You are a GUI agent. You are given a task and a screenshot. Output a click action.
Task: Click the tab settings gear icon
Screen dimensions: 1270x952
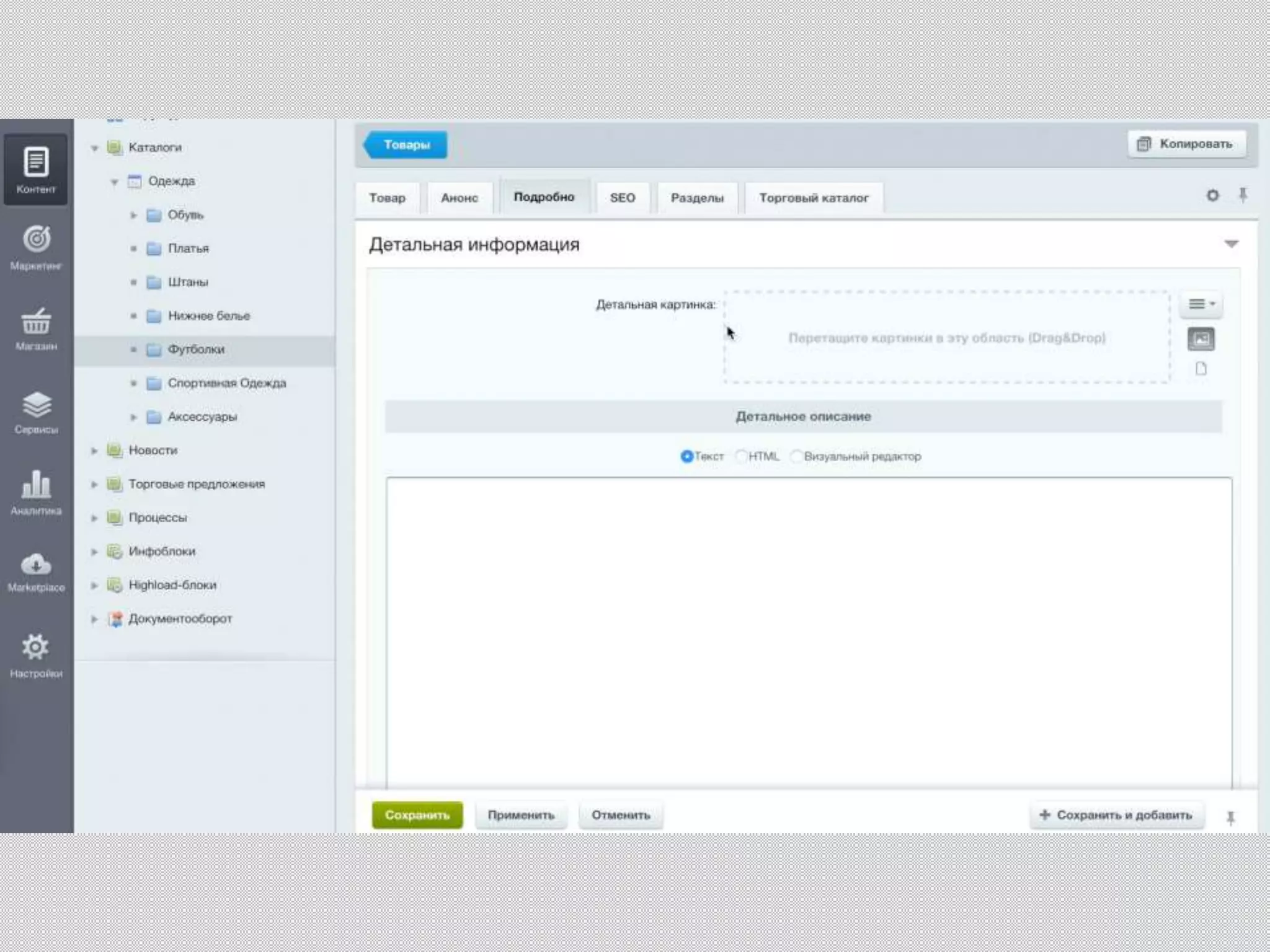1212,196
